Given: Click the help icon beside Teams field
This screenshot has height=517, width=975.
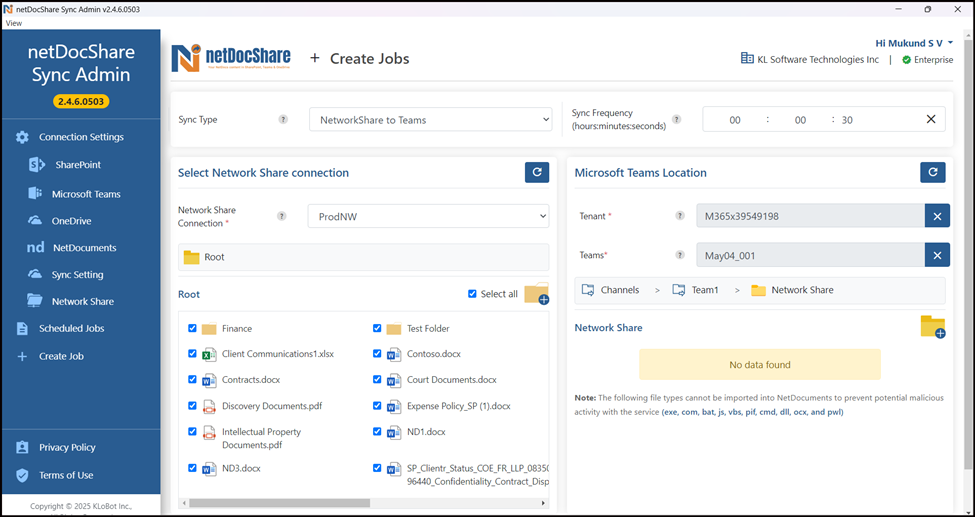Looking at the screenshot, I should (680, 255).
